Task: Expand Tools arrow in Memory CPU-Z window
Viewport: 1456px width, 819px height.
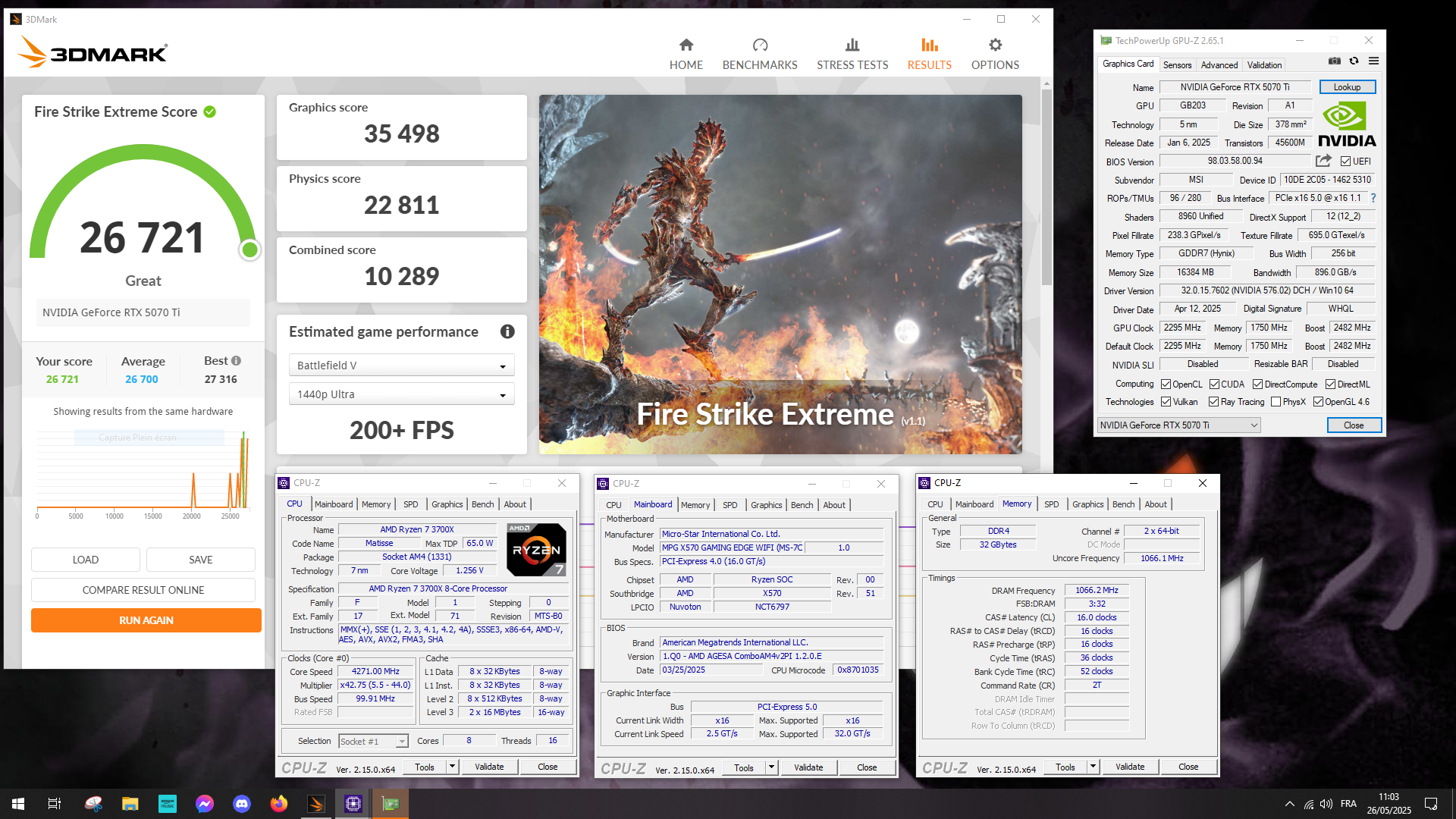Action: coord(1093,767)
